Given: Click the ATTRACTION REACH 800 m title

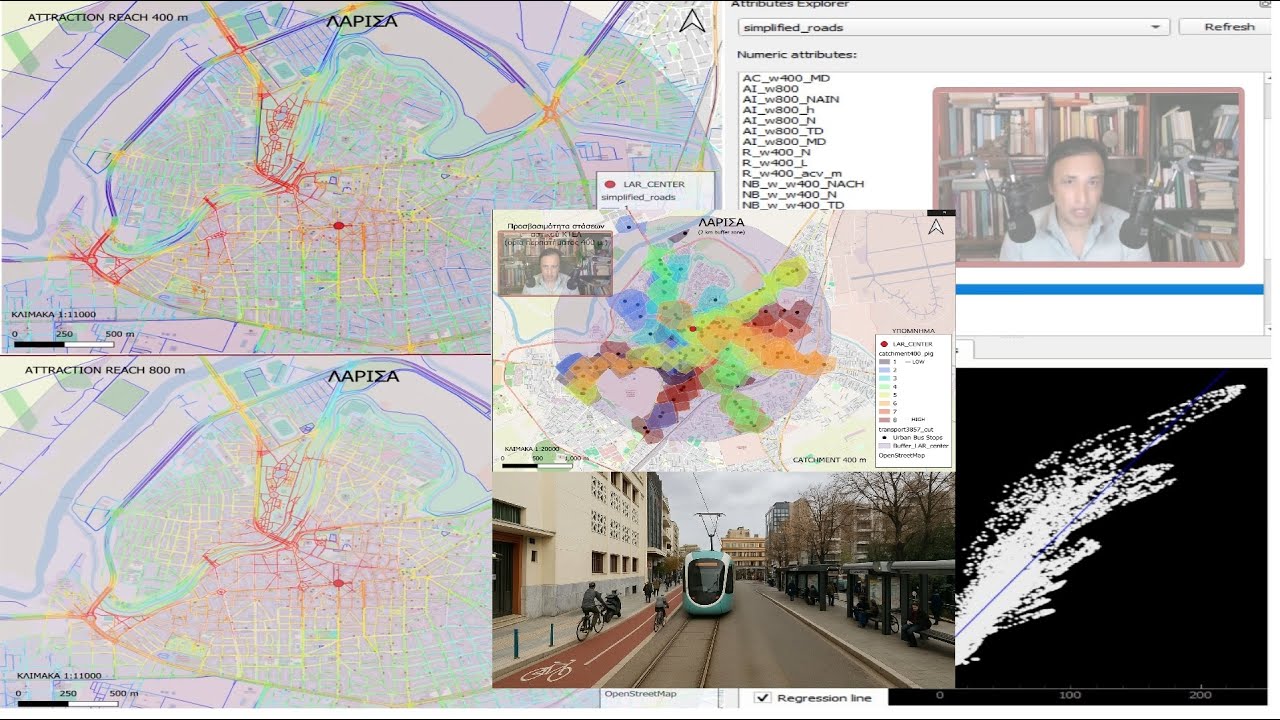Looking at the screenshot, I should (104, 370).
